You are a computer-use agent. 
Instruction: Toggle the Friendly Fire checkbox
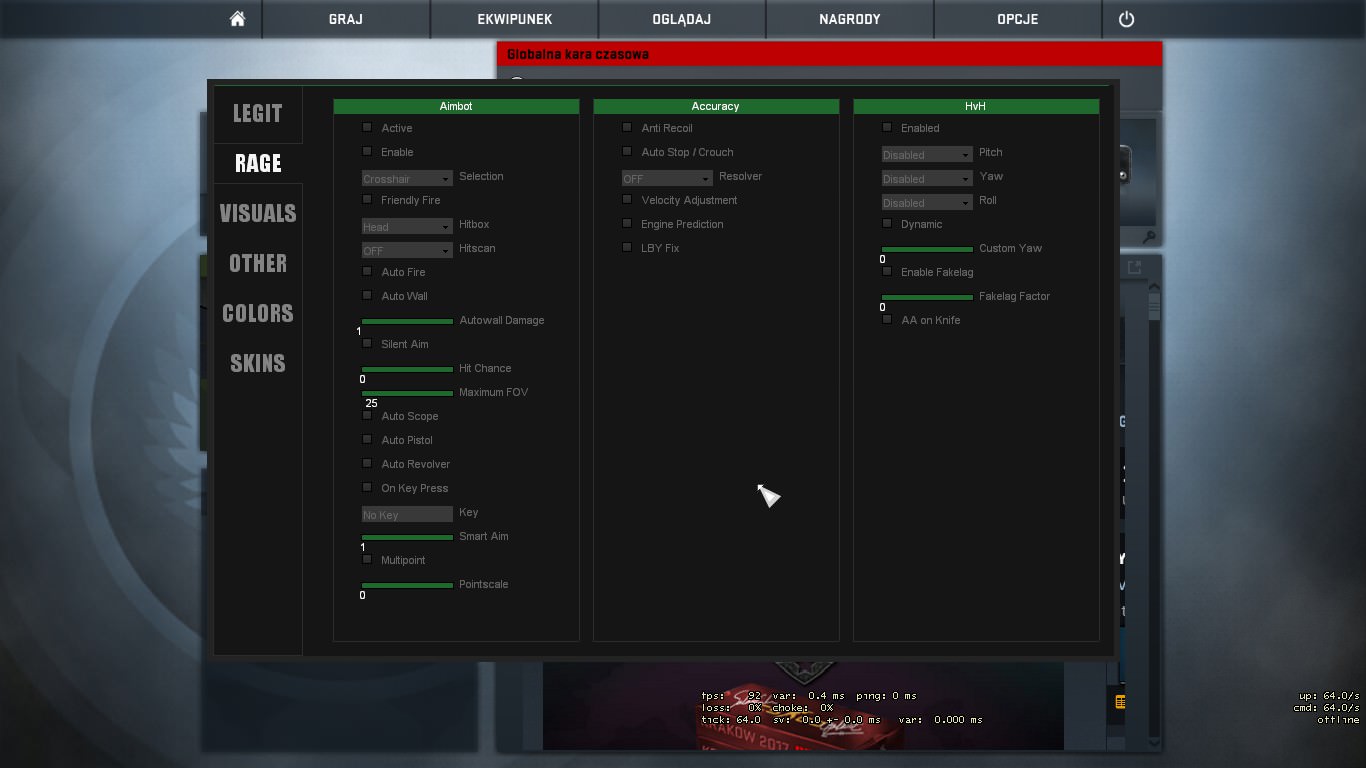367,199
